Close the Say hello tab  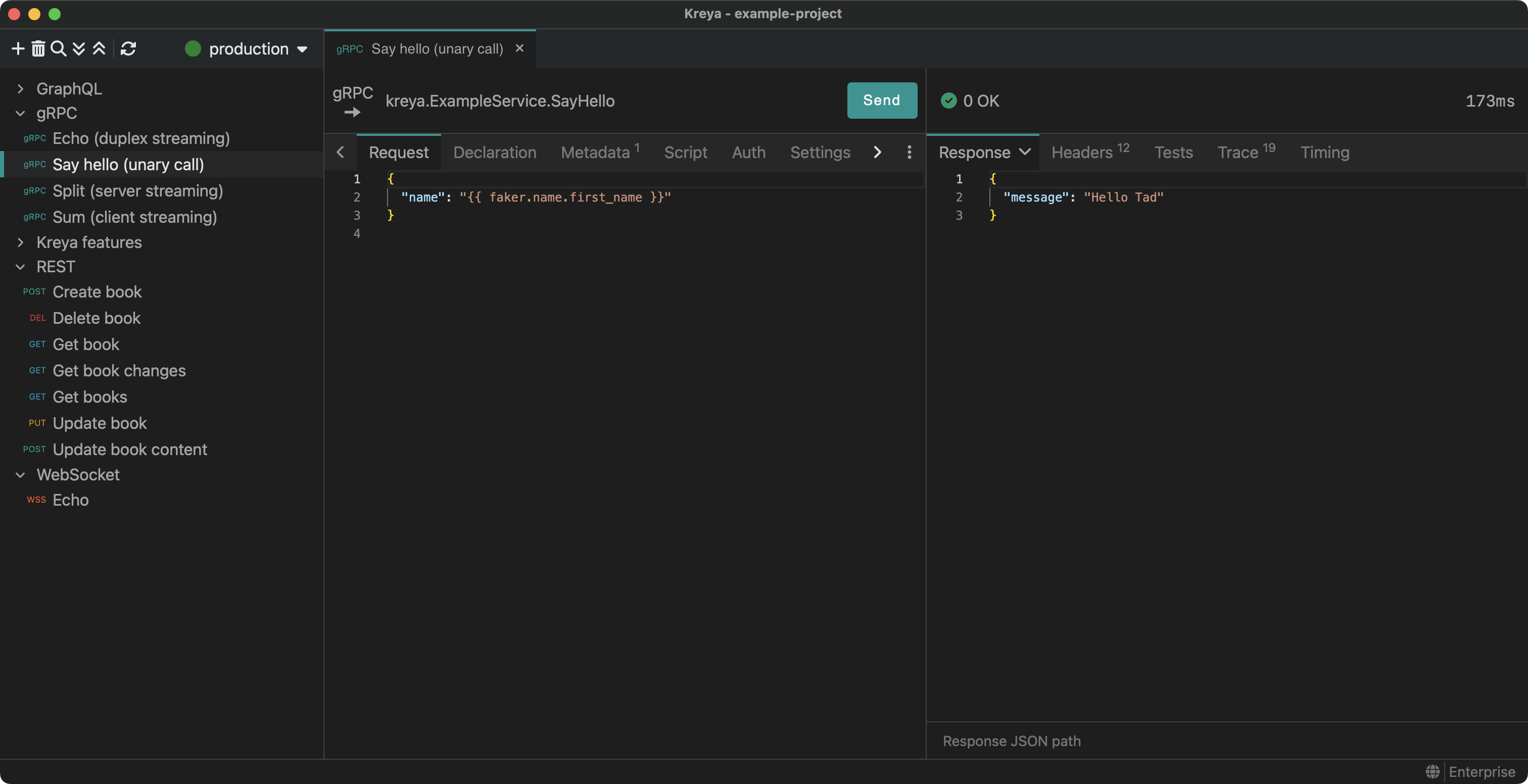519,48
